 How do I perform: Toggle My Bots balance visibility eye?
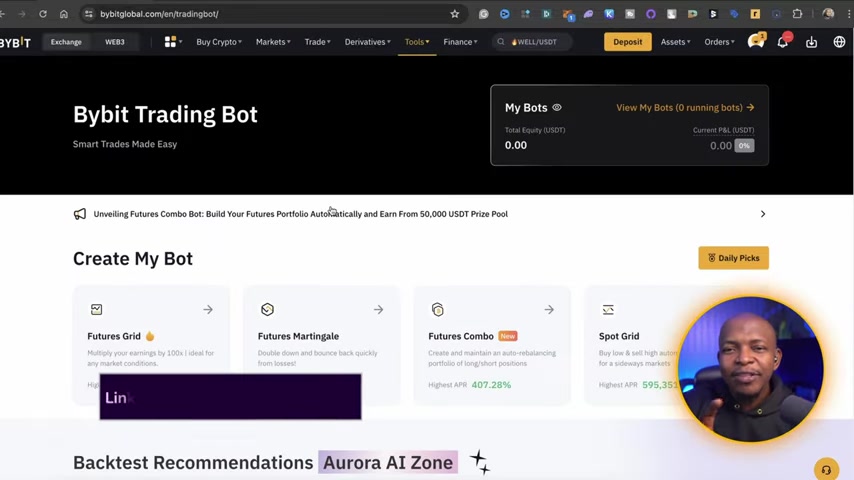pyautogui.click(x=557, y=107)
